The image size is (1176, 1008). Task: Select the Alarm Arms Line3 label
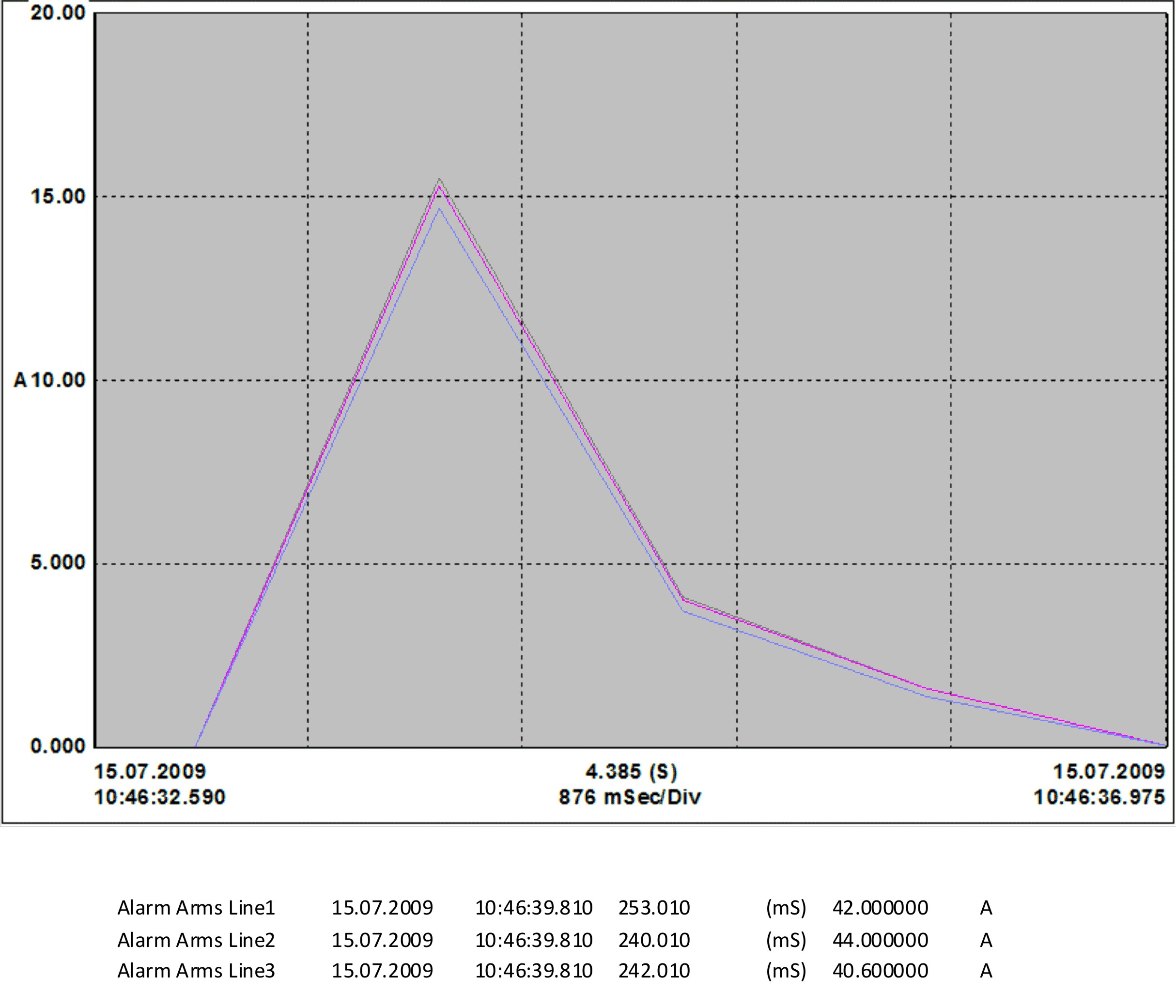click(196, 971)
